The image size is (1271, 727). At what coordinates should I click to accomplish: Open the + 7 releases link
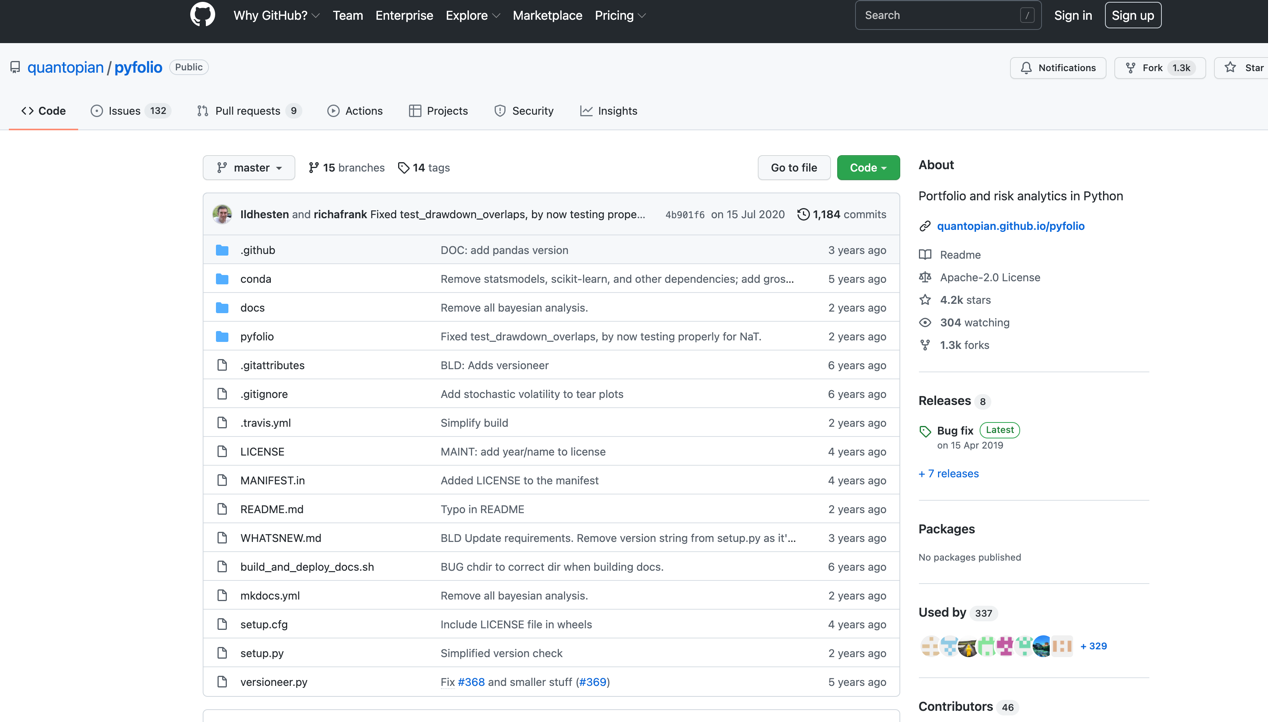point(949,474)
